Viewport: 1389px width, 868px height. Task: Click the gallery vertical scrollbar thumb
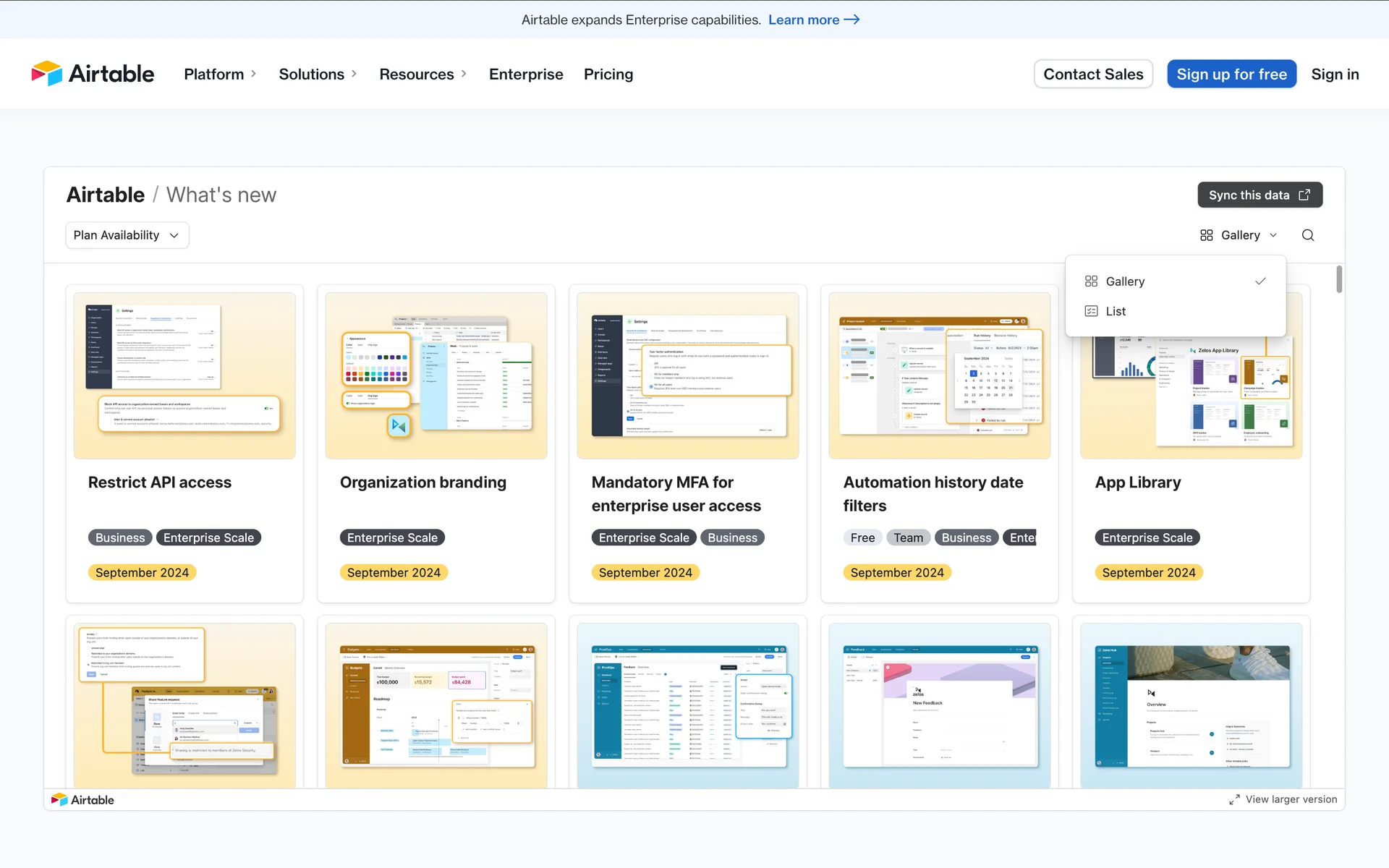pyautogui.click(x=1339, y=279)
